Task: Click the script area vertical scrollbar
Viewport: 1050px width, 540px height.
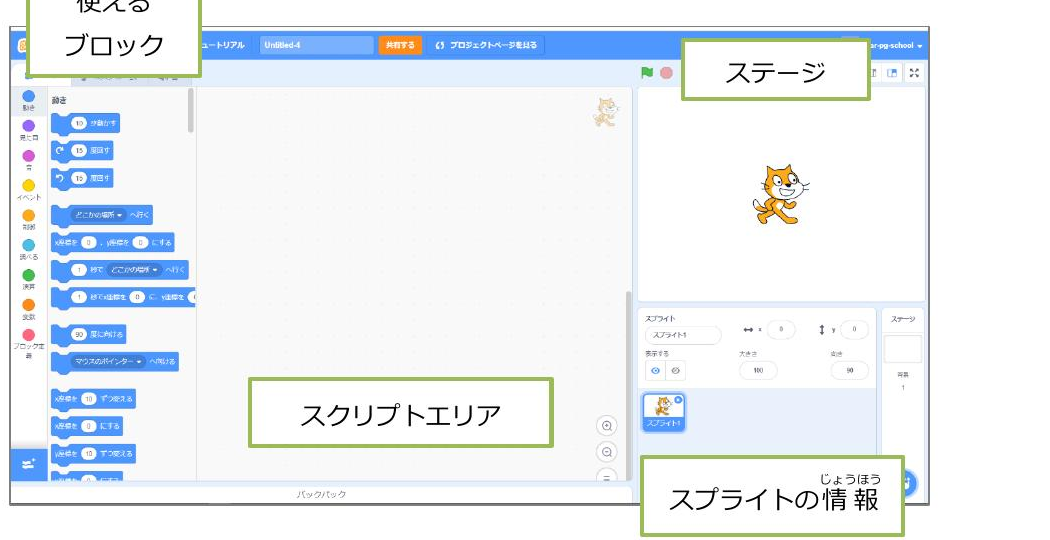Action: click(628, 385)
